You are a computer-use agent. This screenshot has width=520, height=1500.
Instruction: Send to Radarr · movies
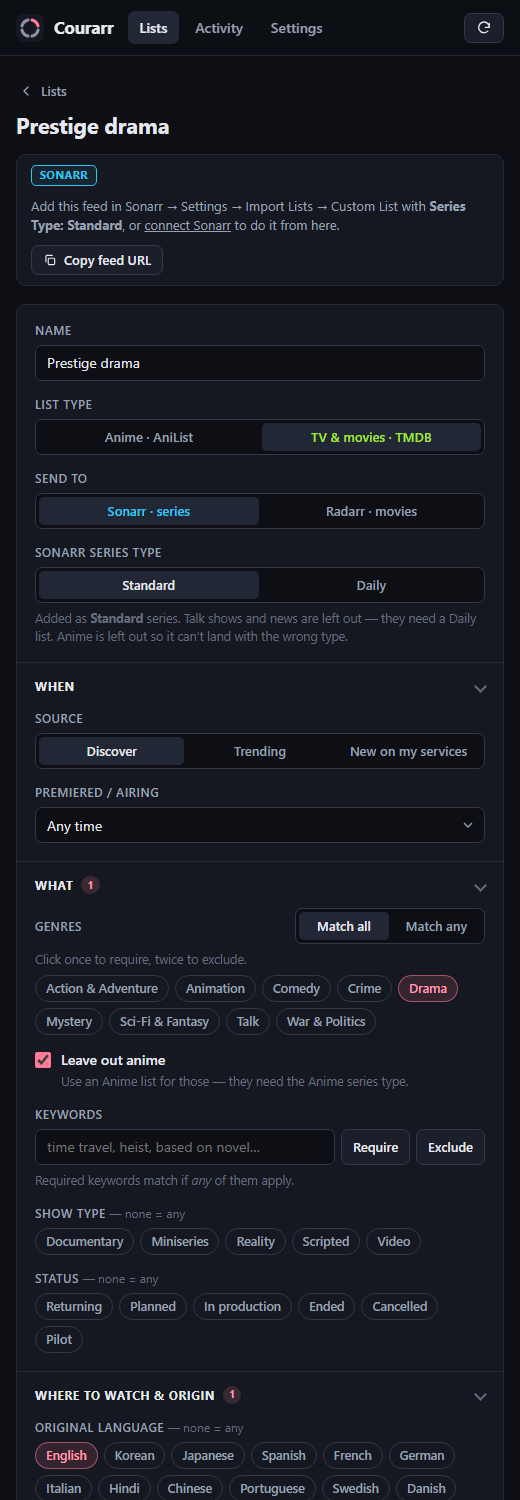click(371, 511)
